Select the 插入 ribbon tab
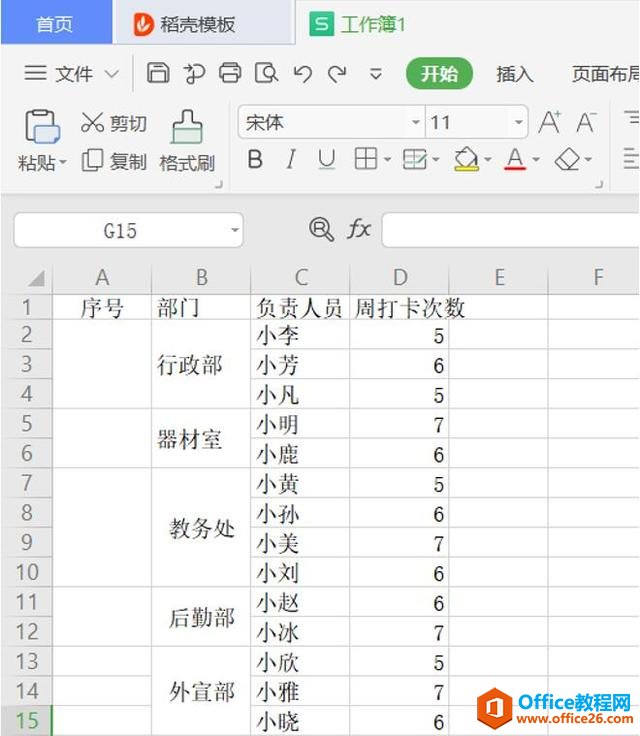The height and width of the screenshot is (736, 640). (x=515, y=74)
